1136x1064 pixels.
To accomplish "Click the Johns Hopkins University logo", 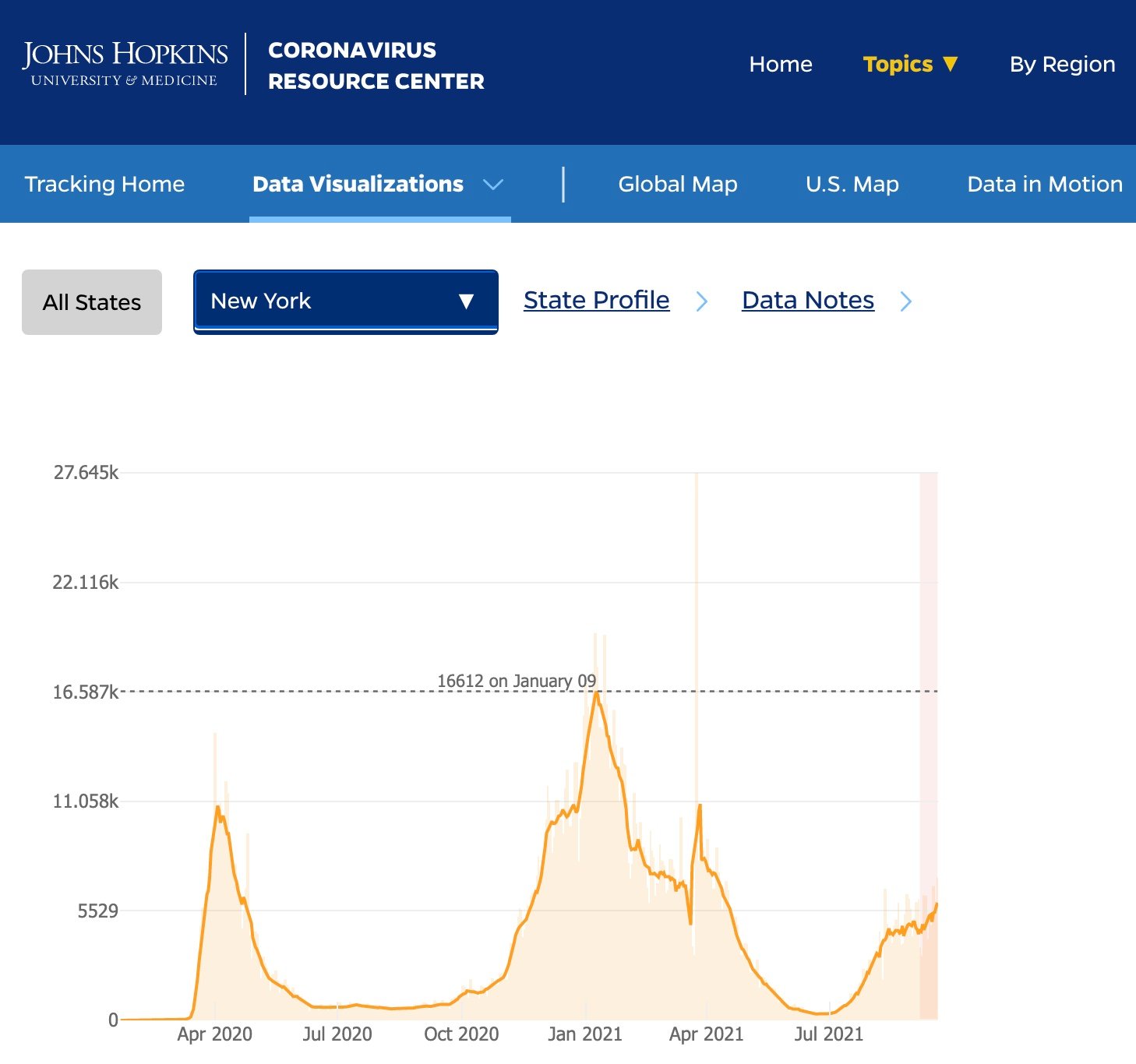I will [125, 64].
